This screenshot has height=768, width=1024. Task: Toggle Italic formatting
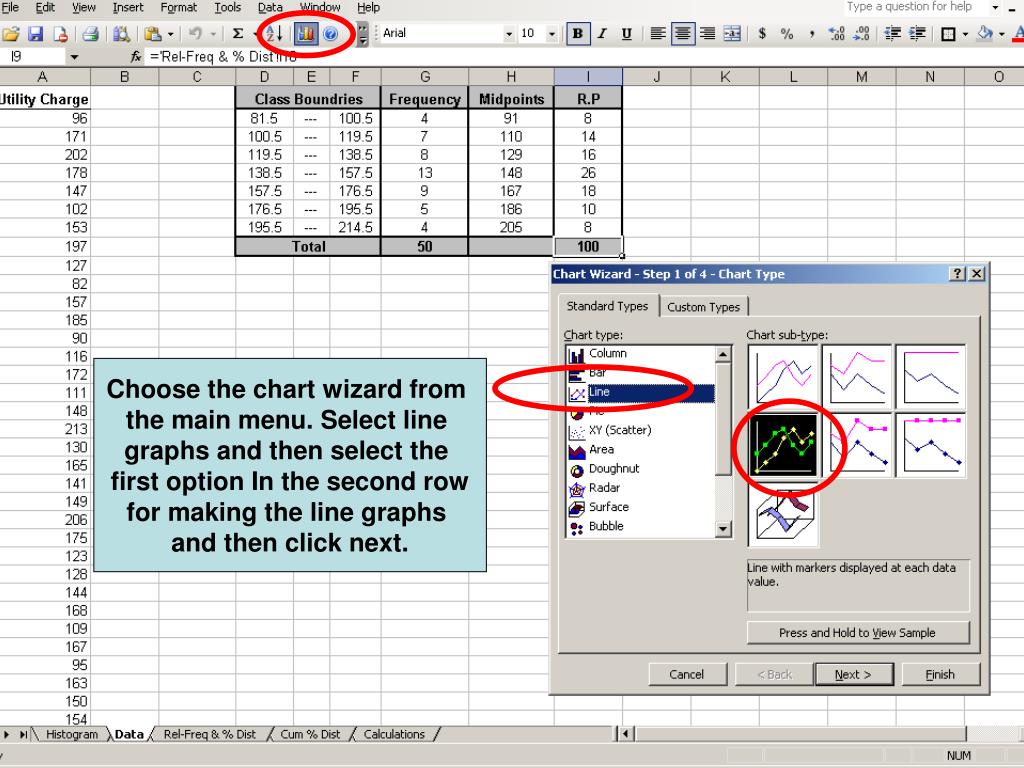click(x=602, y=33)
